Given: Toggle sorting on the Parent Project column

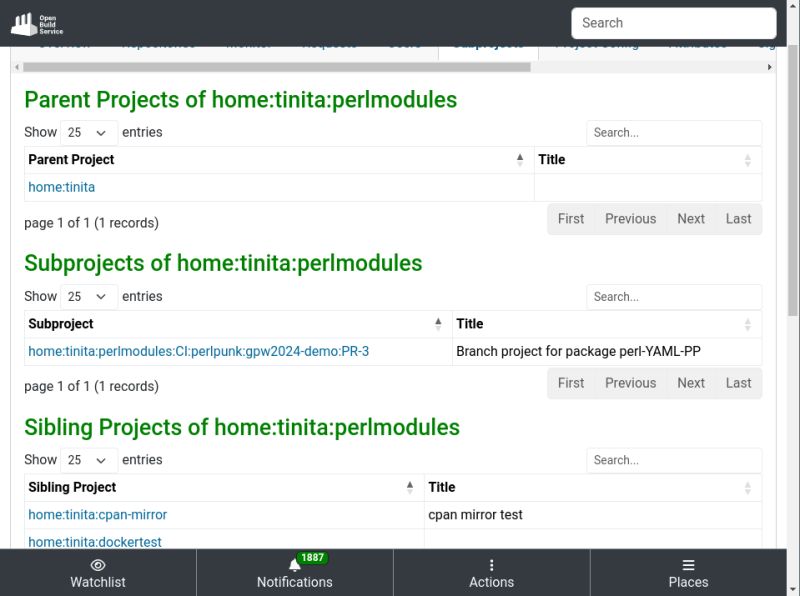Looking at the screenshot, I should (x=519, y=158).
